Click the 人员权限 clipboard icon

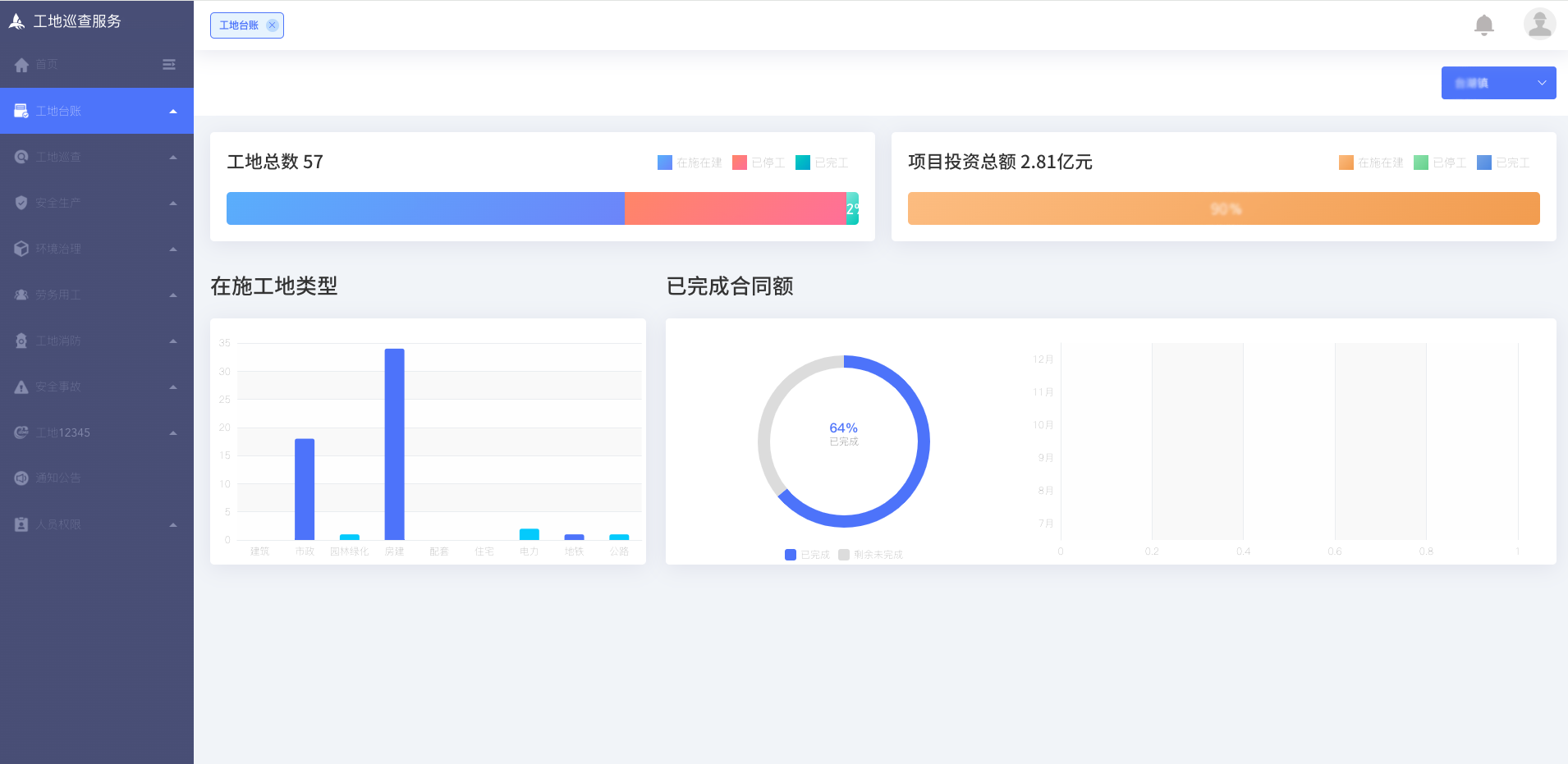pos(21,524)
